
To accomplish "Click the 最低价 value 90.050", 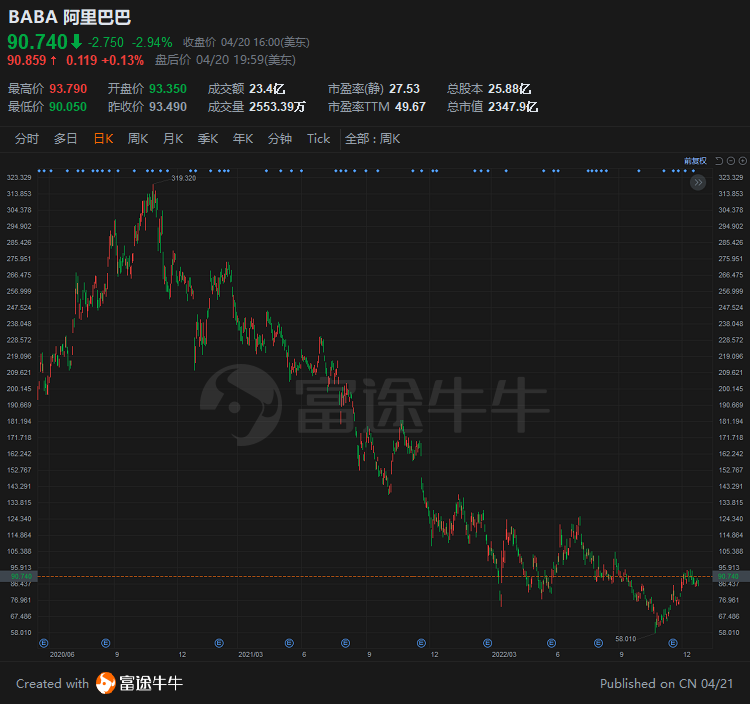I will tap(68, 107).
